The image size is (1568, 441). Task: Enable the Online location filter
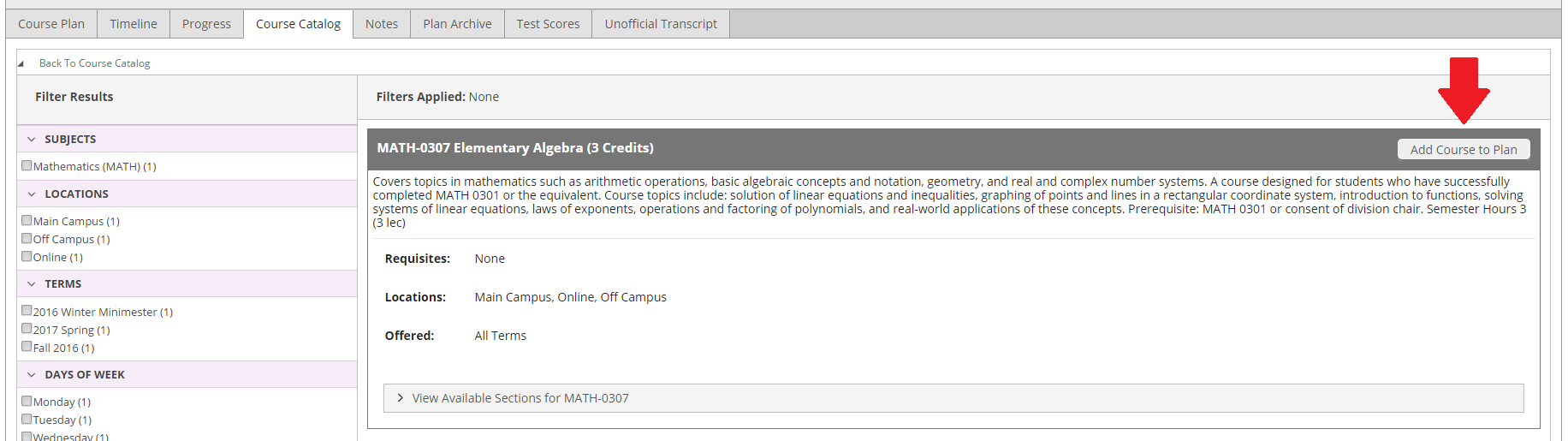(27, 256)
